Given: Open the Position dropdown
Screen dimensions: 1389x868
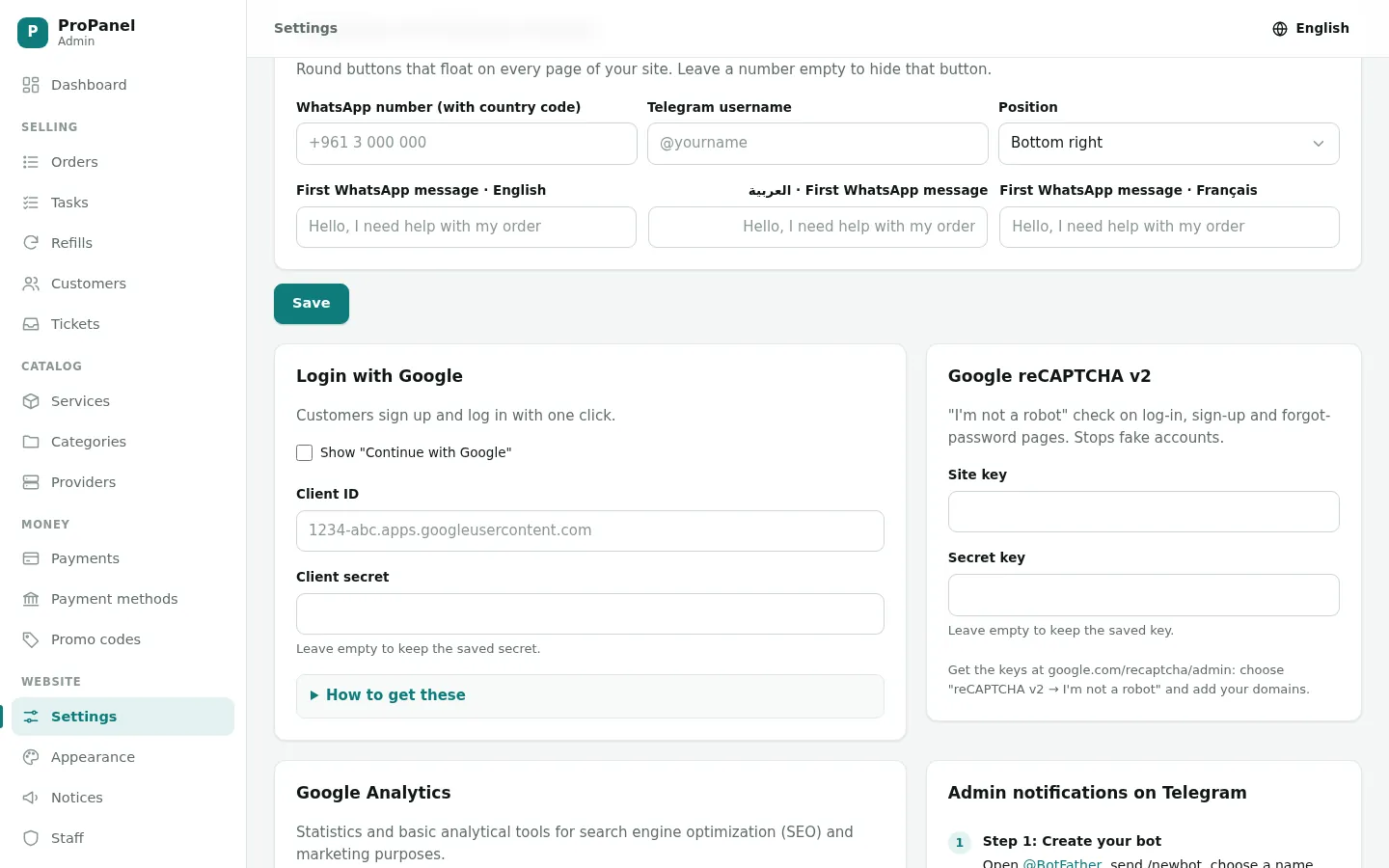Looking at the screenshot, I should pos(1168,144).
